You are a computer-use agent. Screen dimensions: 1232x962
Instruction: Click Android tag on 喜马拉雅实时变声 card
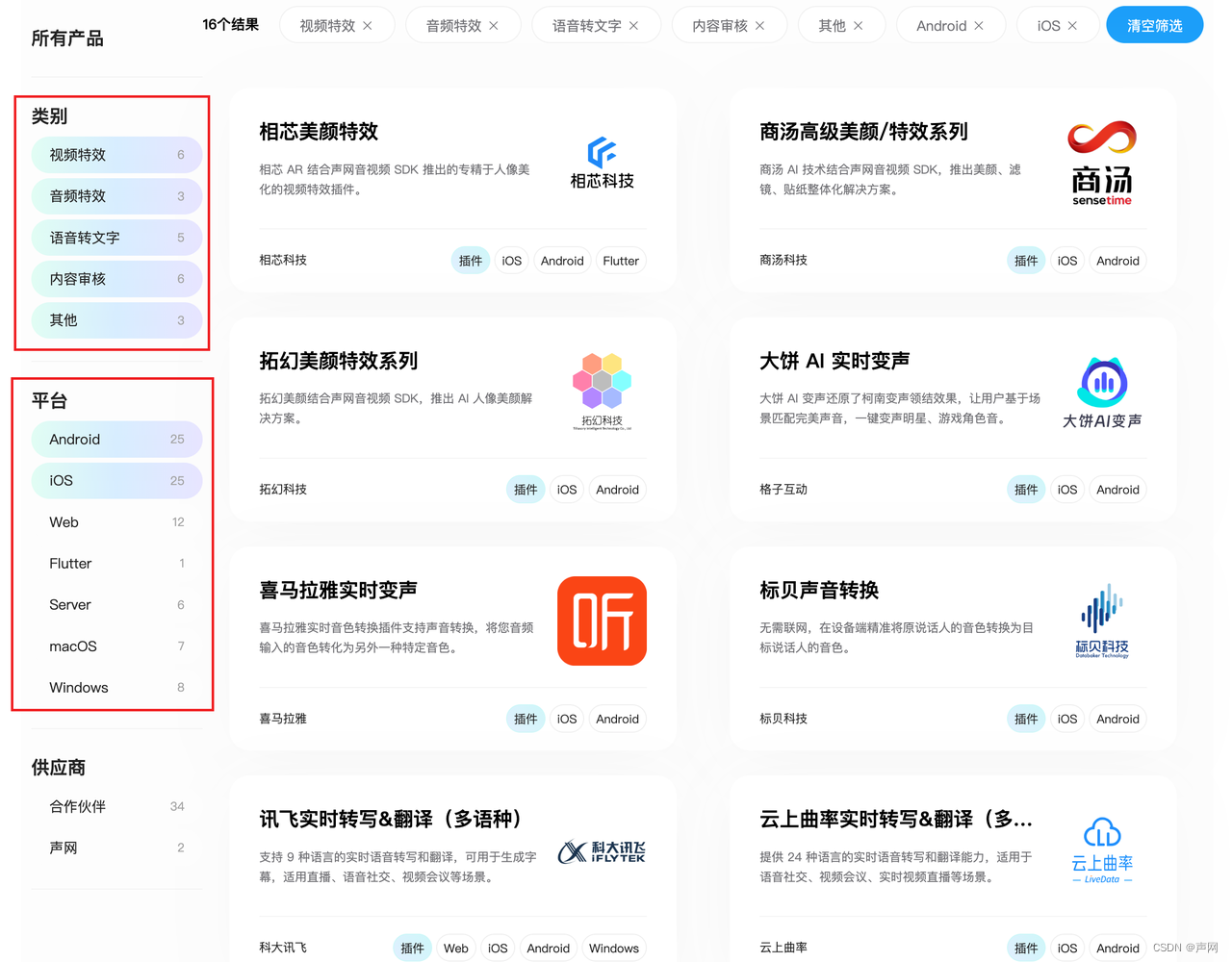[617, 719]
